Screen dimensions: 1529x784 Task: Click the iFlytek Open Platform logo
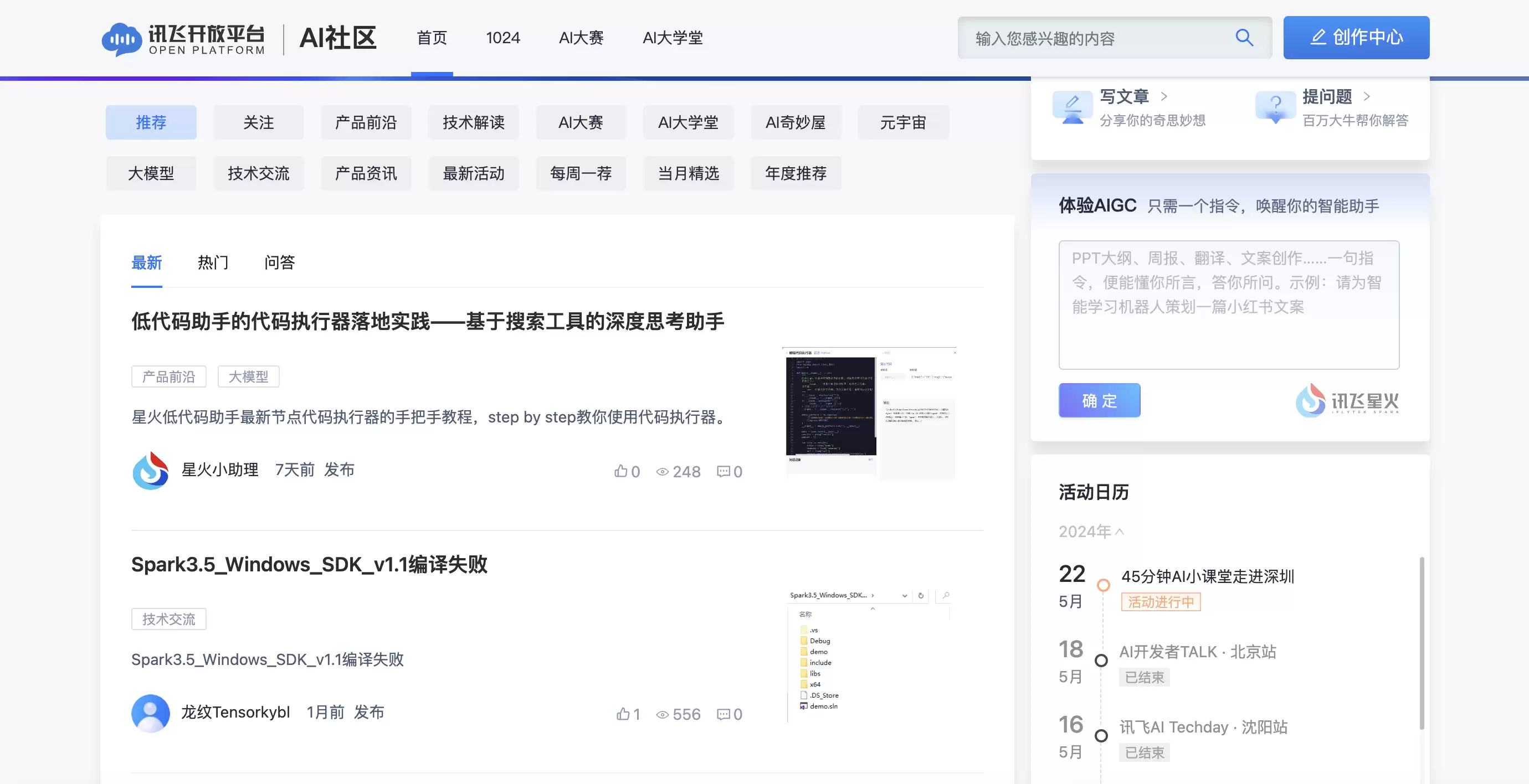coord(183,39)
